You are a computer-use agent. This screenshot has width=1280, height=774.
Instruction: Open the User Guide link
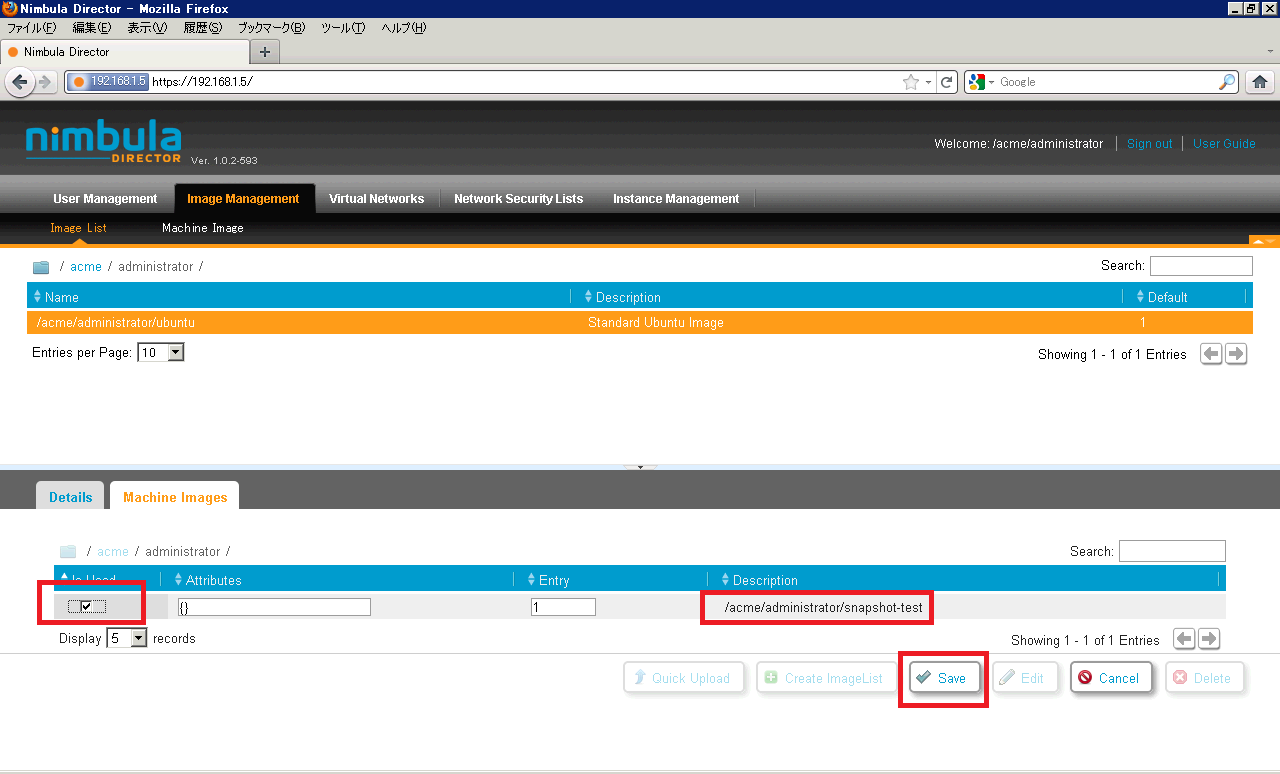click(1224, 144)
